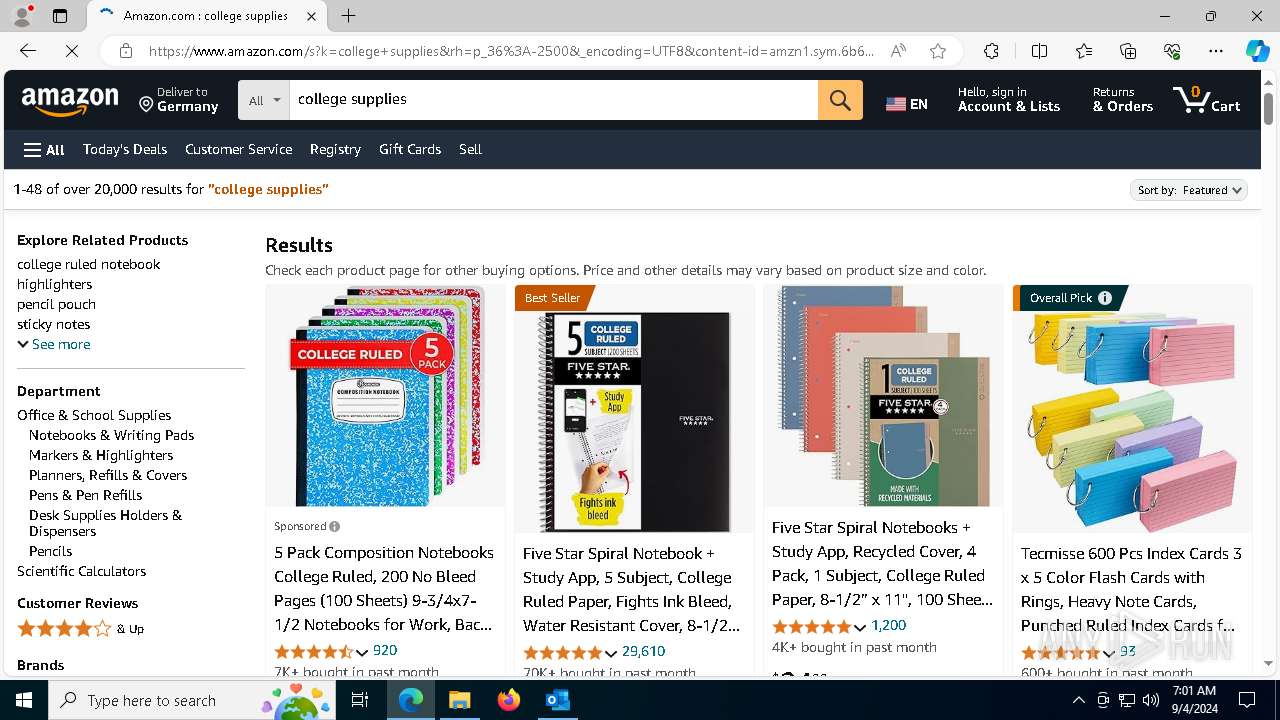Viewport: 1280px width, 720px height.
Task: Open the All search category dropdown
Action: click(264, 100)
